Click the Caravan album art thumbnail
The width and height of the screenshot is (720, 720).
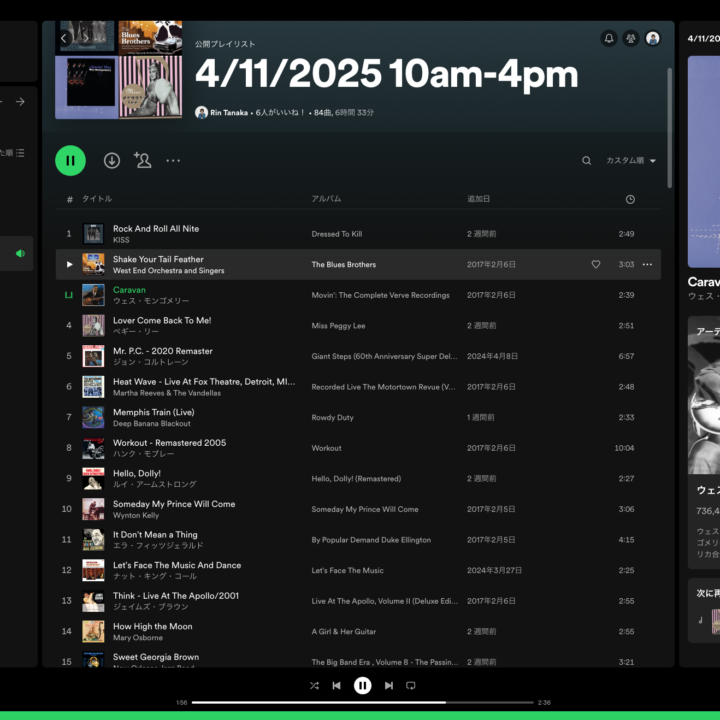point(93,295)
